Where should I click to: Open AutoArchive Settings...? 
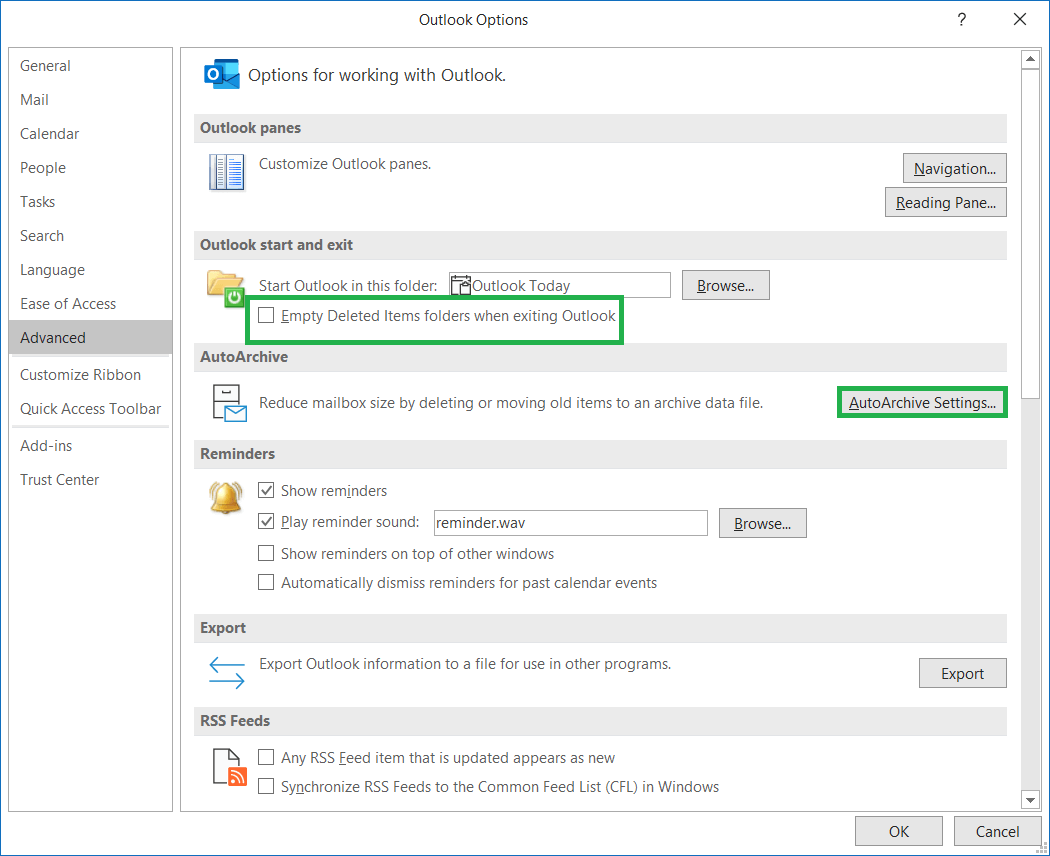(x=922, y=403)
